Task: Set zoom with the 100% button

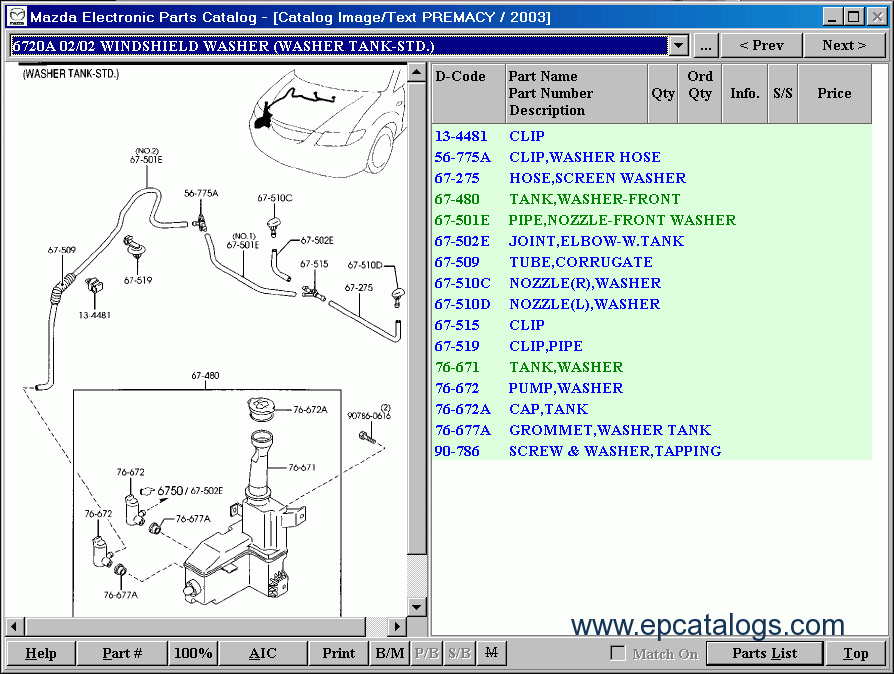Action: tap(193, 653)
